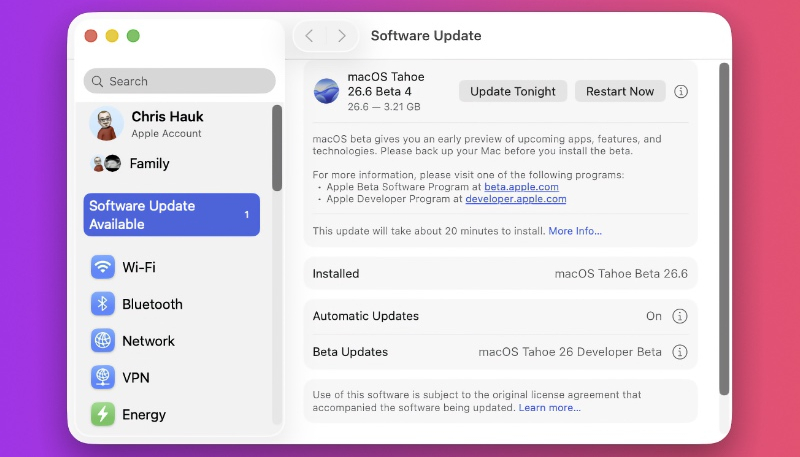Select the Bluetooth icon in sidebar
800x457 pixels.
click(x=103, y=304)
